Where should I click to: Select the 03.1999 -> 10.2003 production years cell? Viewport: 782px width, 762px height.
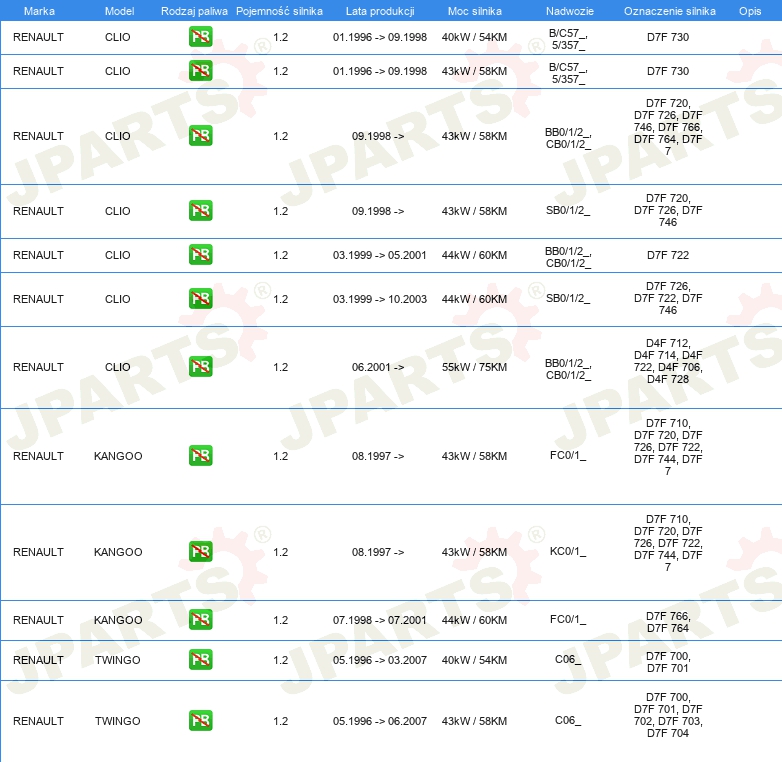(x=380, y=299)
